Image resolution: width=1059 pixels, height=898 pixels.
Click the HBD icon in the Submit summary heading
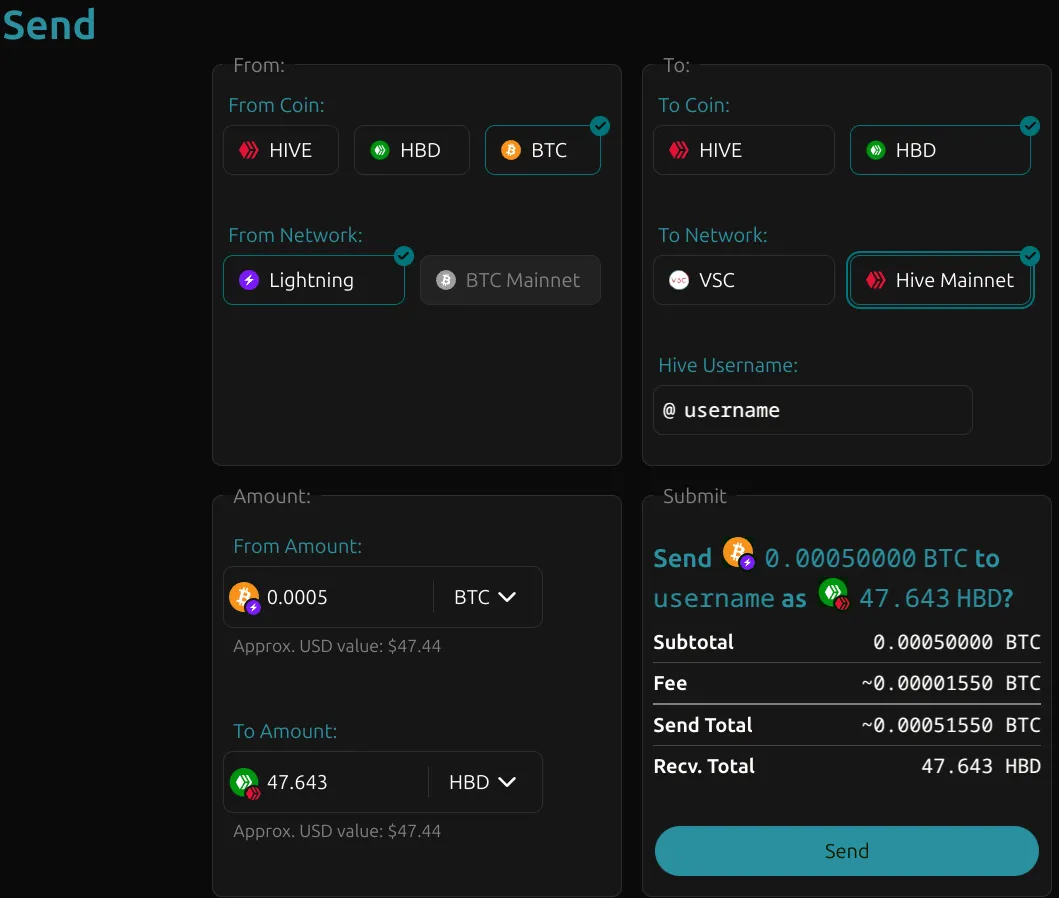(834, 594)
